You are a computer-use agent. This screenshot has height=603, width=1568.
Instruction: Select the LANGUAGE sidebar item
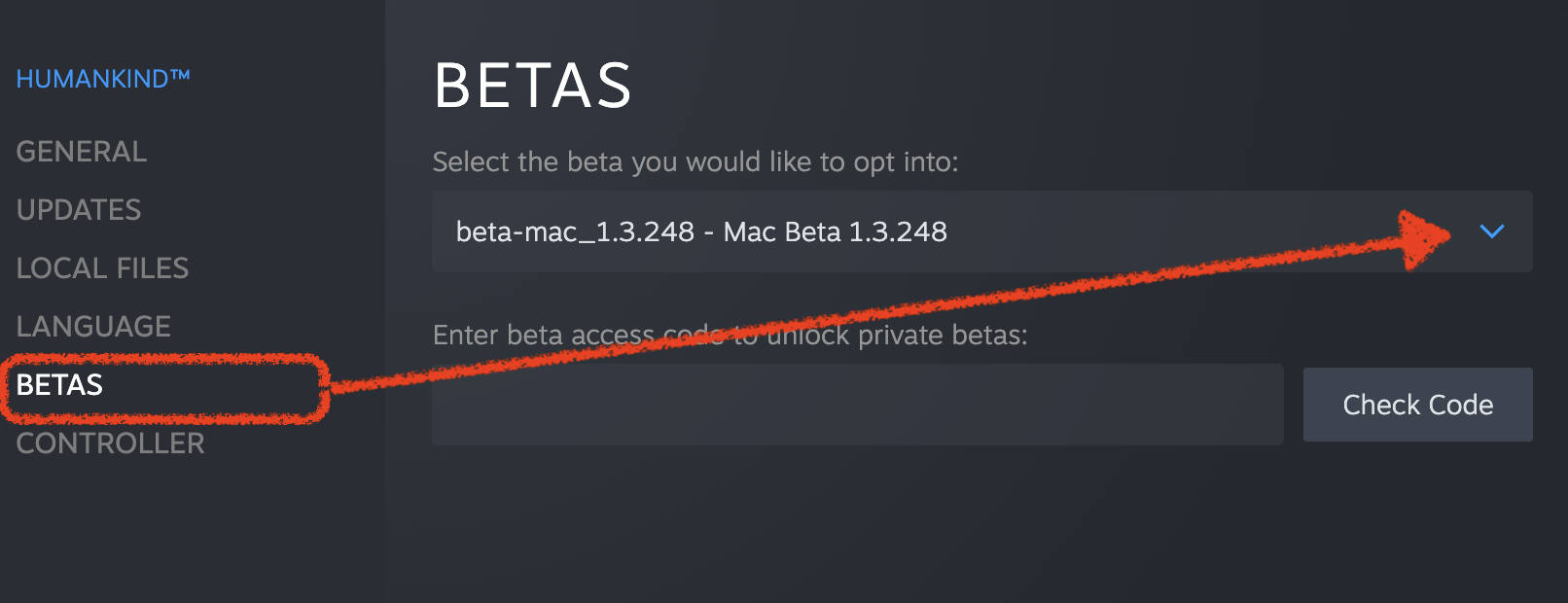[93, 327]
